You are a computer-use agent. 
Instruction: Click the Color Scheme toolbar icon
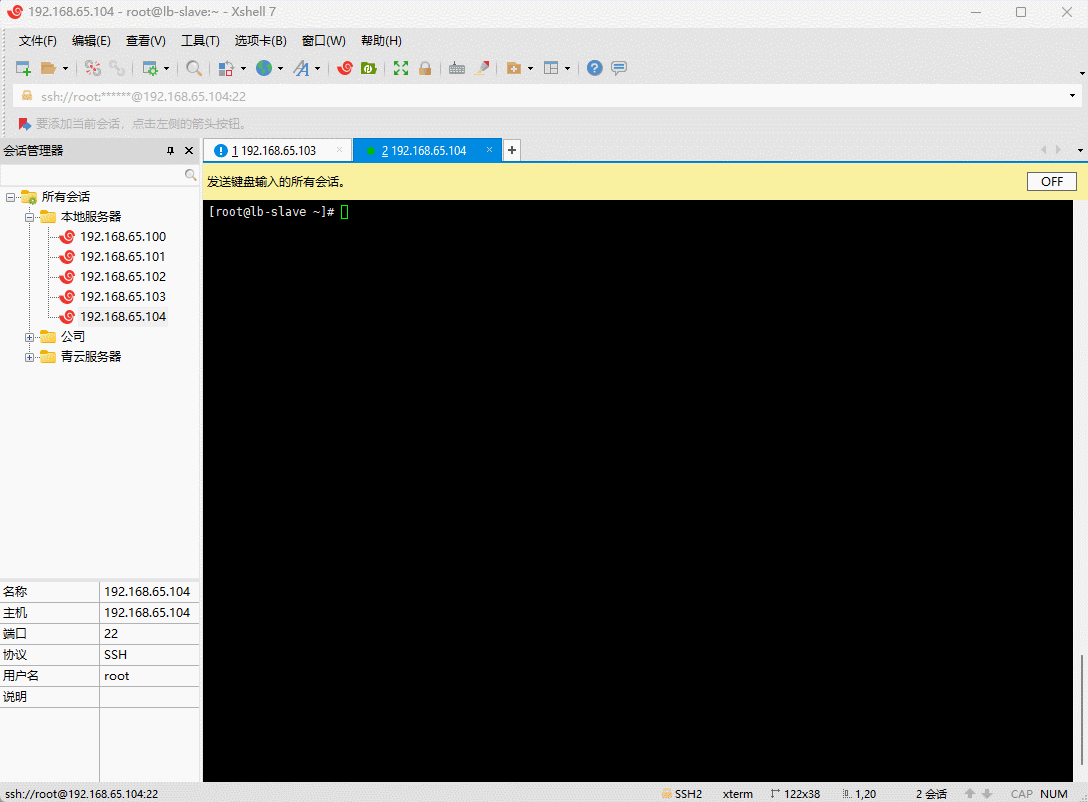click(x=226, y=68)
